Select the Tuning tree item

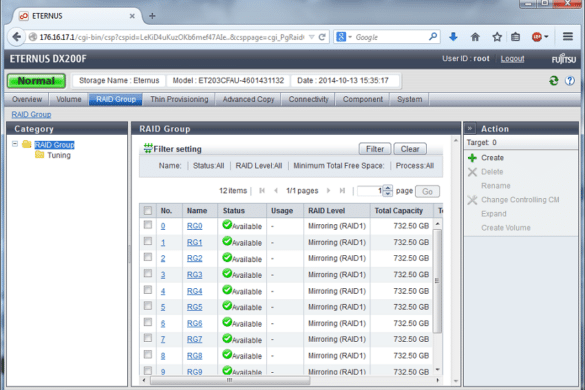[59, 155]
